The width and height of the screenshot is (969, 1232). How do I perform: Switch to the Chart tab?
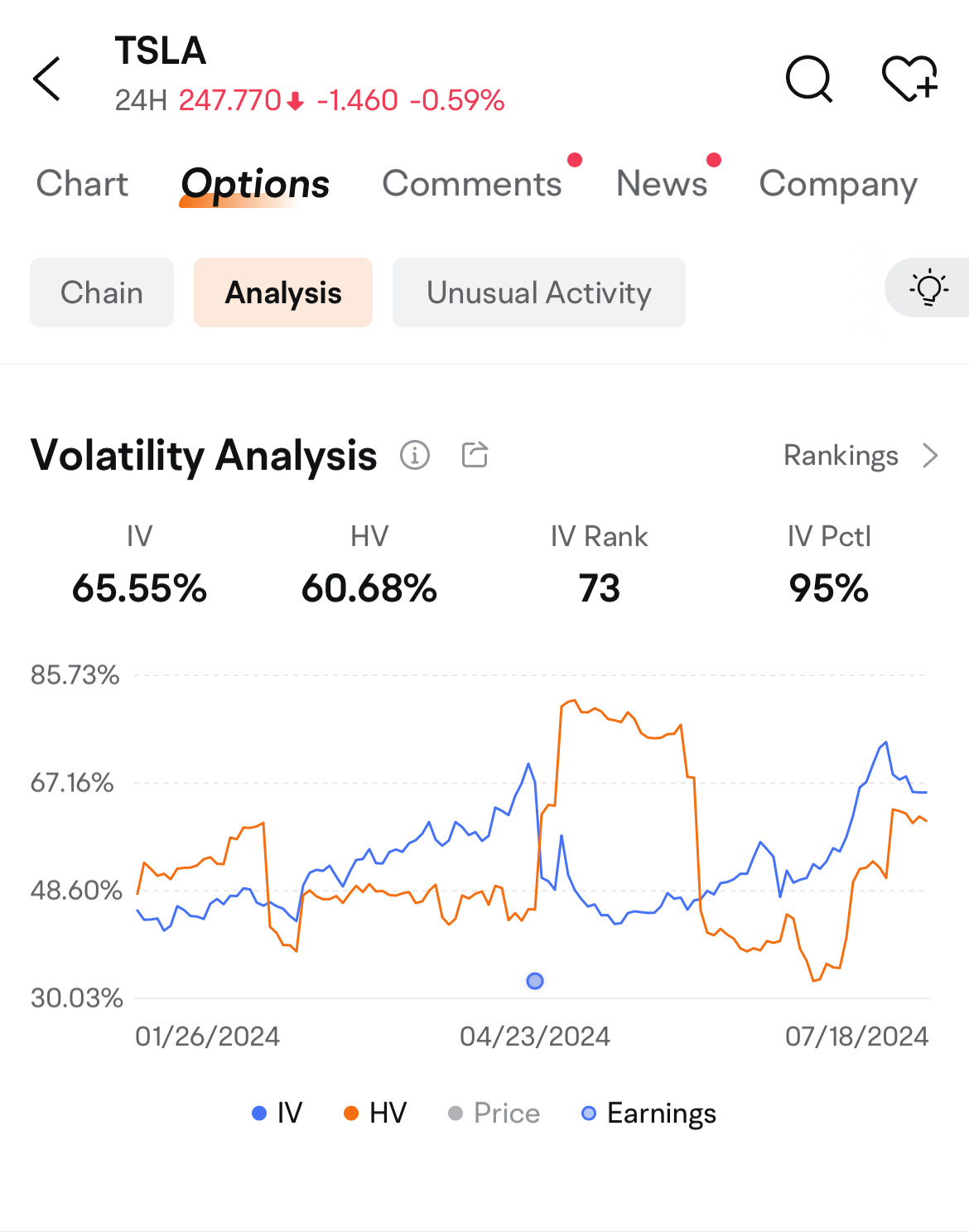point(82,183)
